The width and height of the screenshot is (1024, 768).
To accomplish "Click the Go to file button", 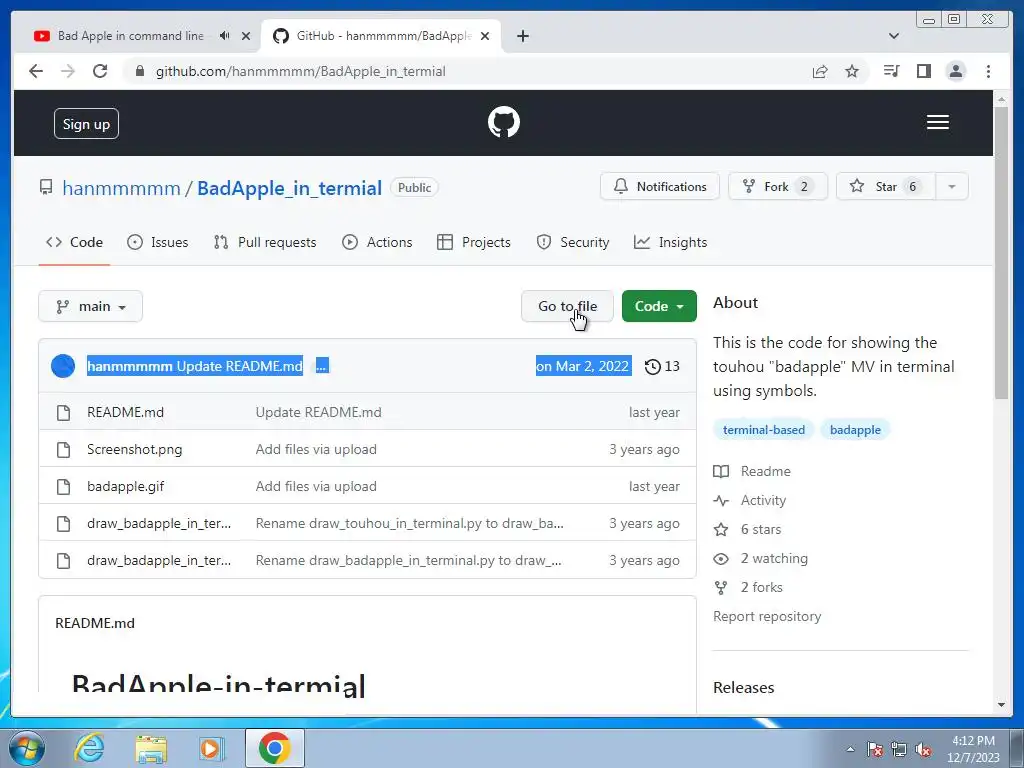I will click(568, 306).
